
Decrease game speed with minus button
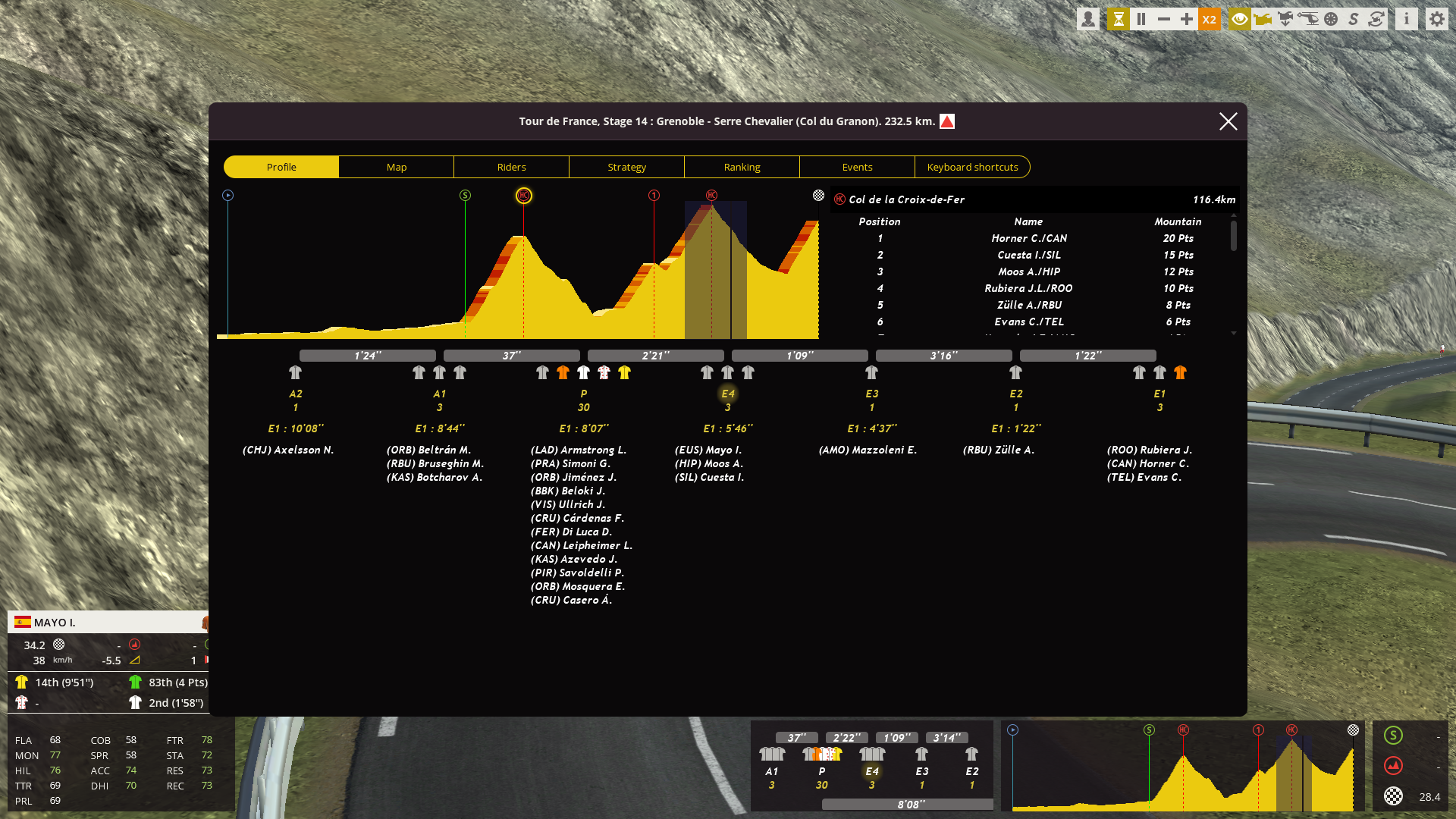point(1164,19)
